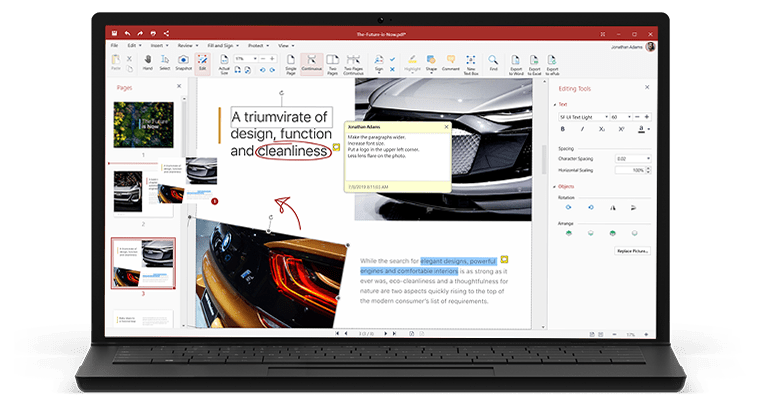
Task: Select page 2 thumbnail in Pages panel
Action: [142, 190]
